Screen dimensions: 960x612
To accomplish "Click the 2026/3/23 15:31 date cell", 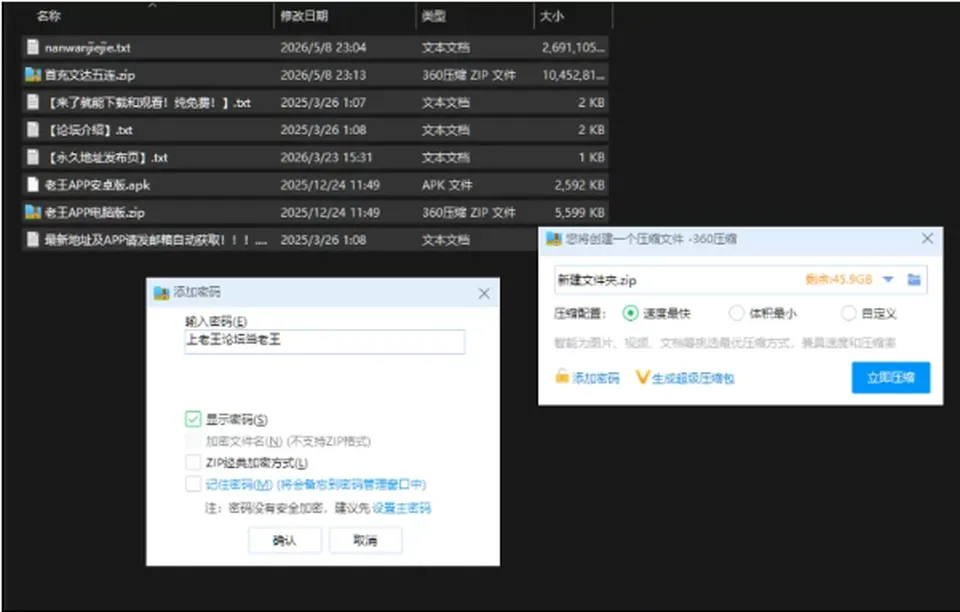I will (x=326, y=157).
